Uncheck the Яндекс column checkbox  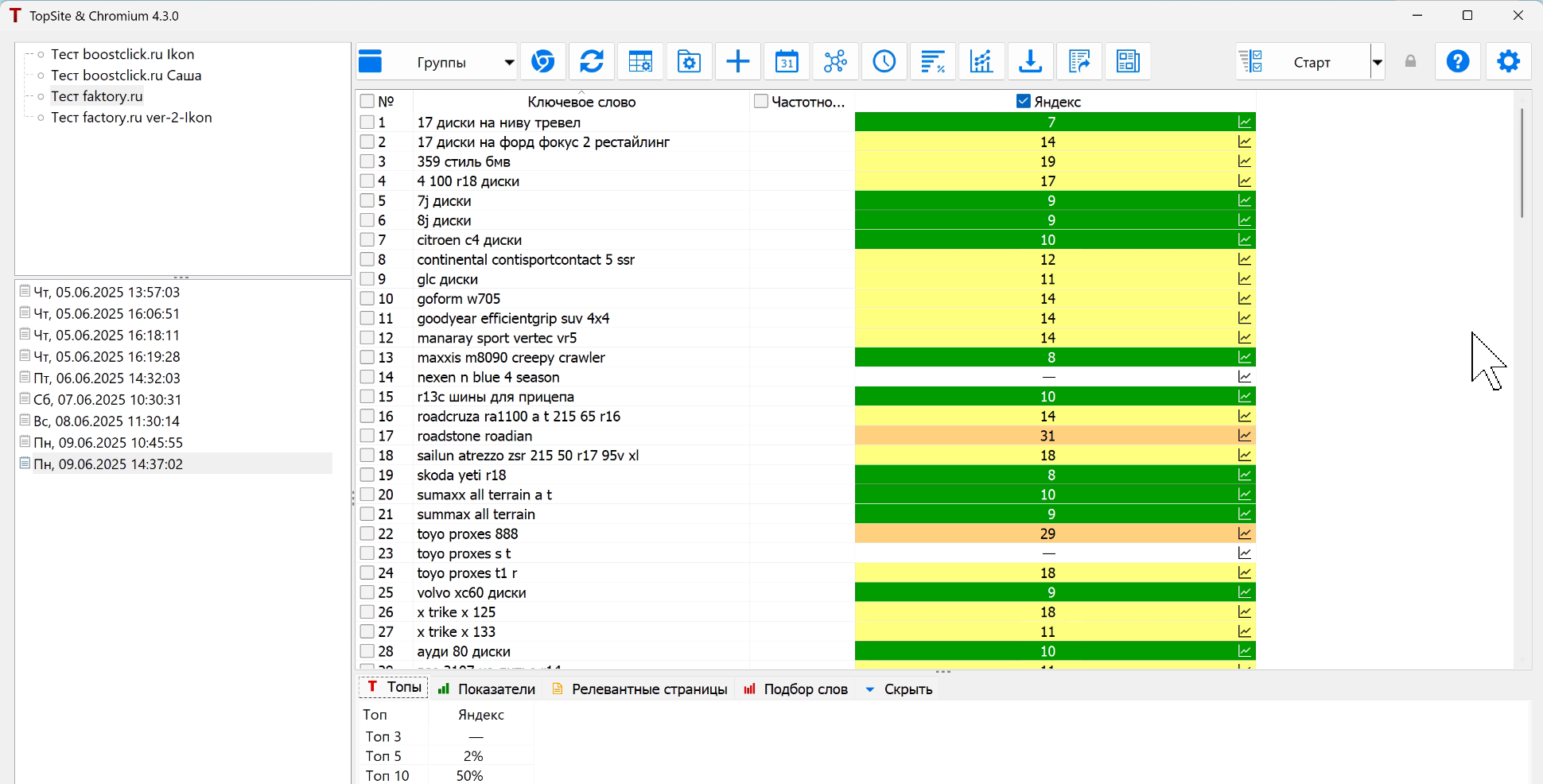[x=1024, y=101]
